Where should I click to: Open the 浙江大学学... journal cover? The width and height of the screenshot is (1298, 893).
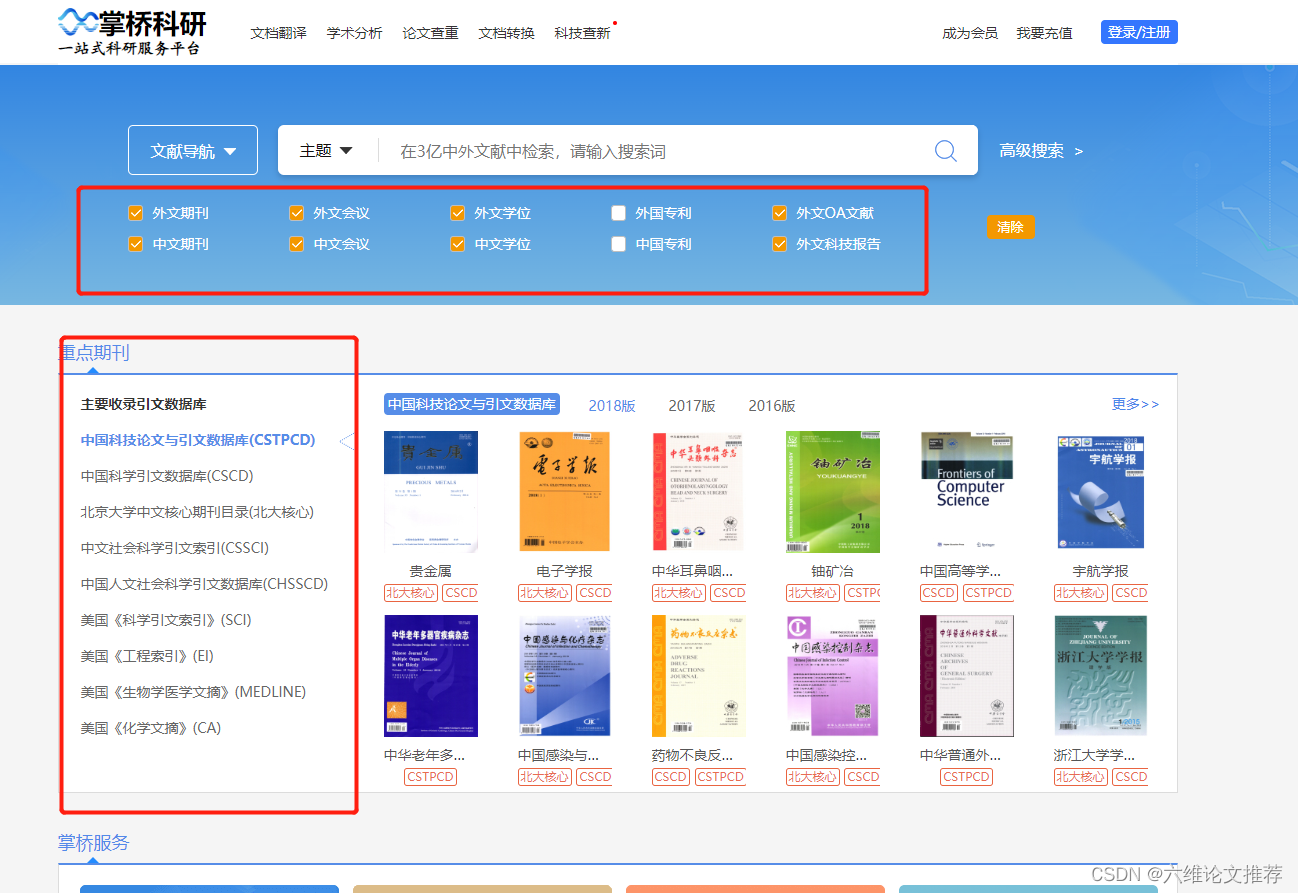pyautogui.click(x=1101, y=676)
